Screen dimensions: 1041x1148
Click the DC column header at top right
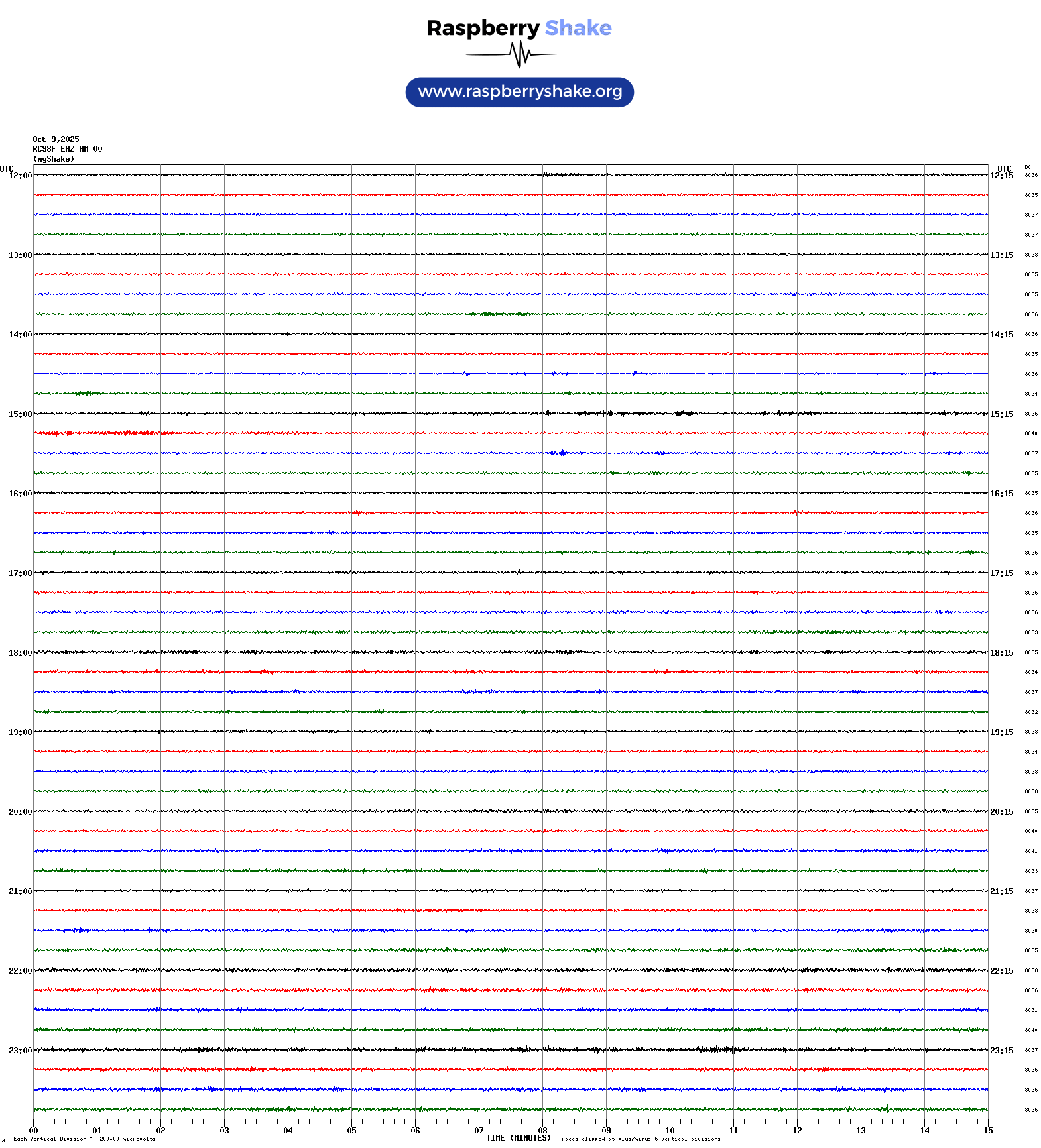[1028, 168]
